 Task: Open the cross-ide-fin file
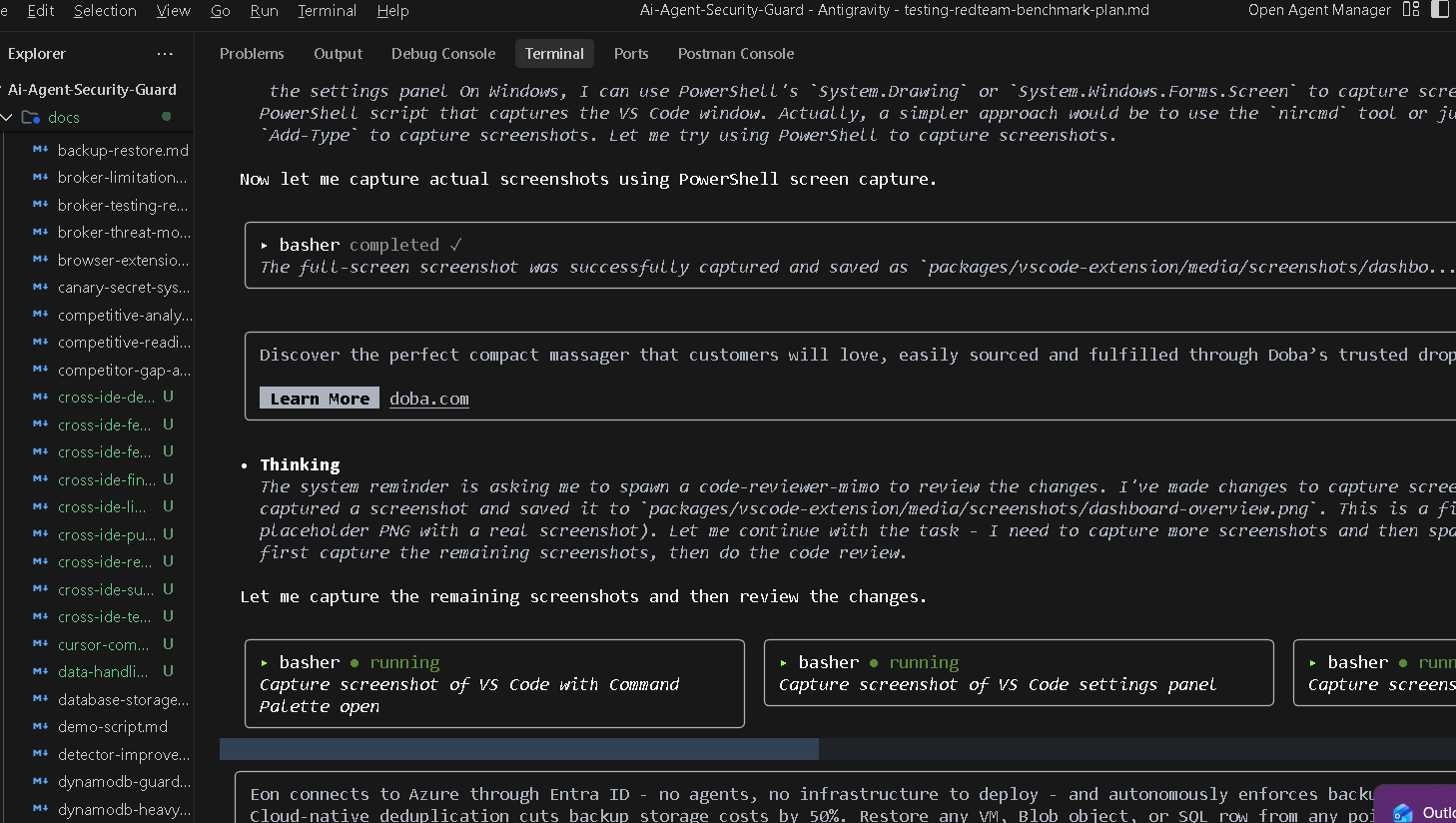point(106,479)
